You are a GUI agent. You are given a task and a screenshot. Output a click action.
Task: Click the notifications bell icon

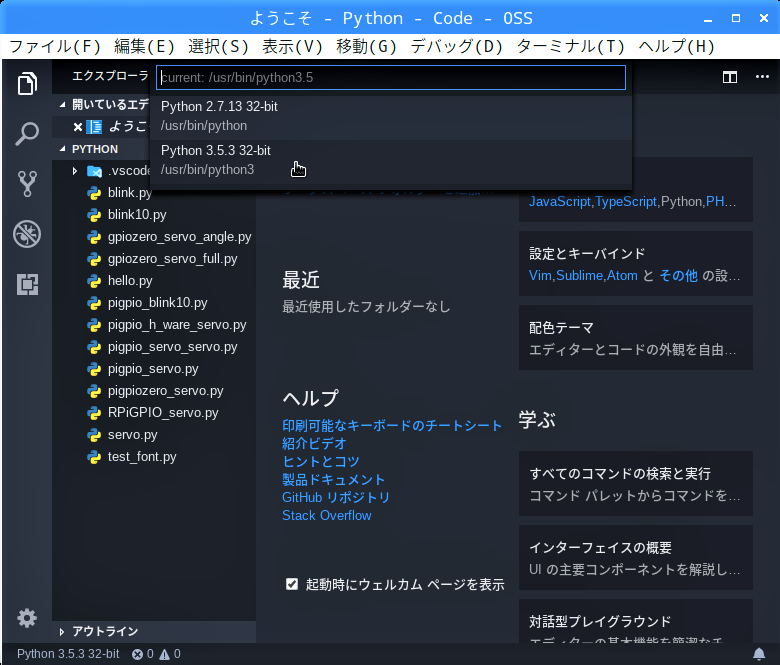coord(759,654)
